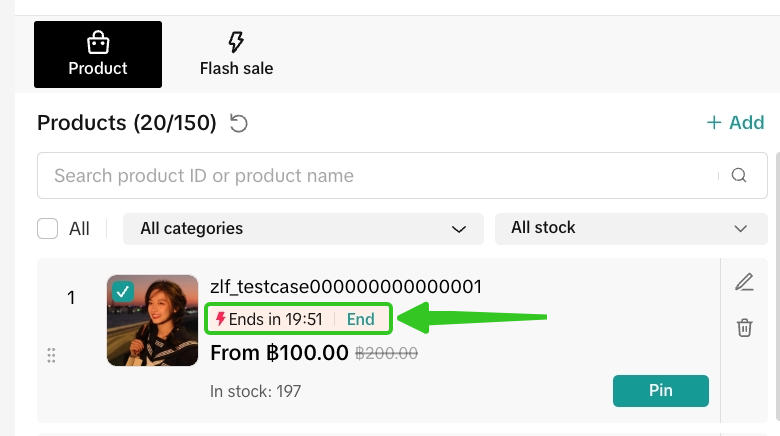This screenshot has height=436, width=780.
Task: Pin the zlf_testcase product
Action: (x=660, y=391)
